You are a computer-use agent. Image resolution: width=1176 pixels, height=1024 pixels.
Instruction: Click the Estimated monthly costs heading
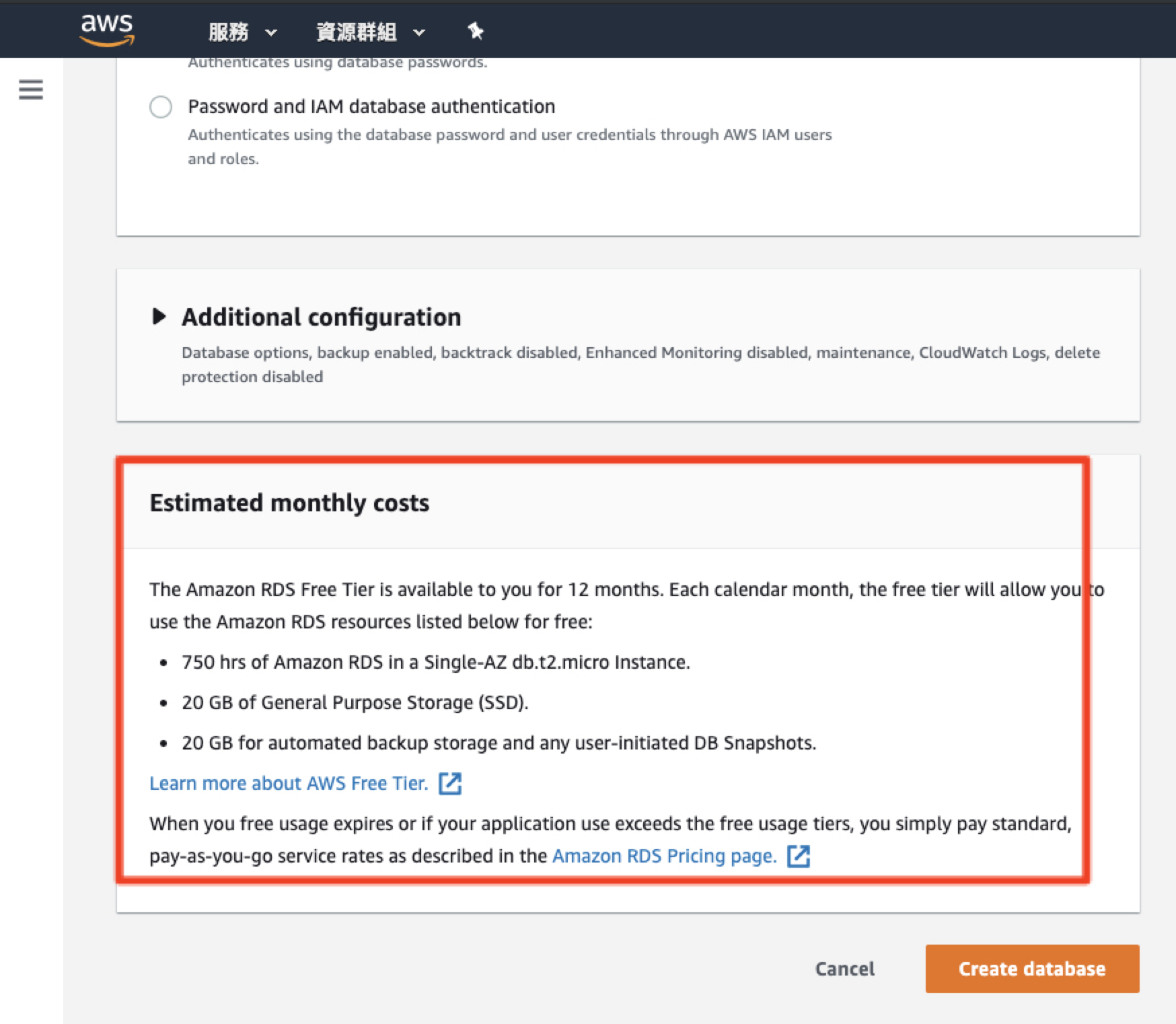(x=289, y=503)
